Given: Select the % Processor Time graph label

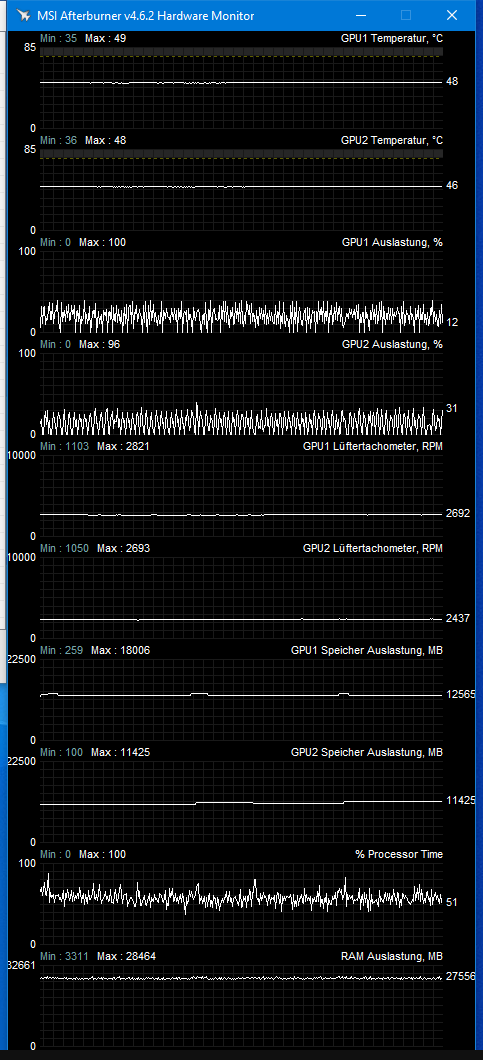Looking at the screenshot, I should (x=399, y=854).
